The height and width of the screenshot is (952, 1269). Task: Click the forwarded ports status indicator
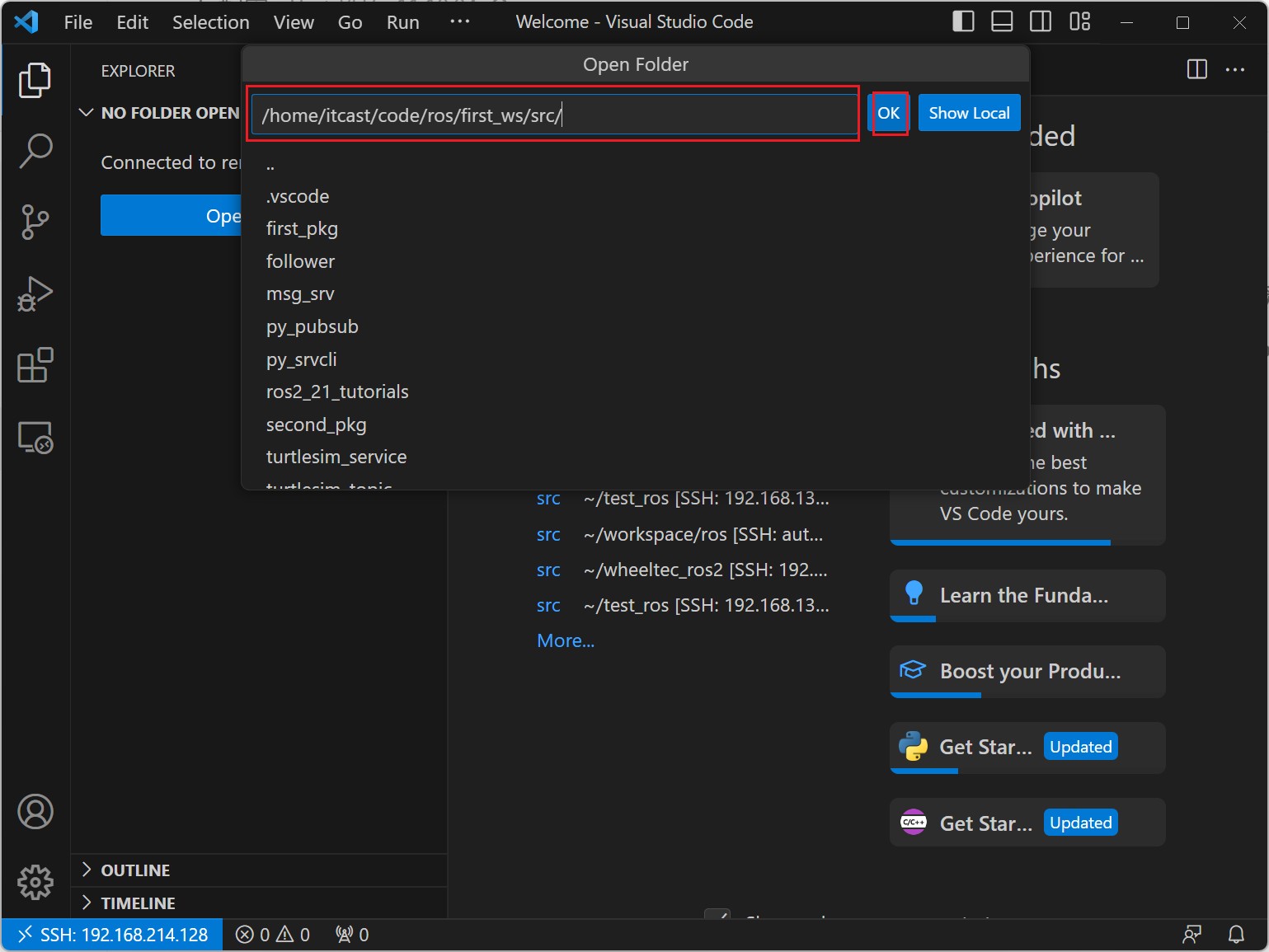352,935
